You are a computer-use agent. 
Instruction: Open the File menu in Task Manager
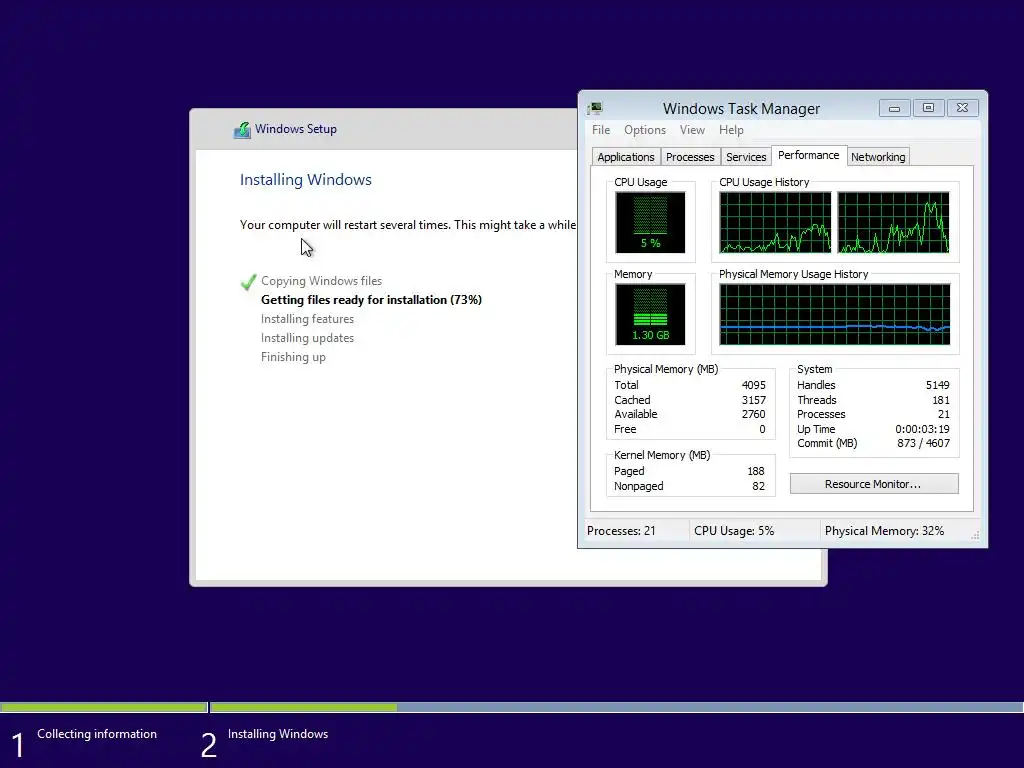[601, 130]
